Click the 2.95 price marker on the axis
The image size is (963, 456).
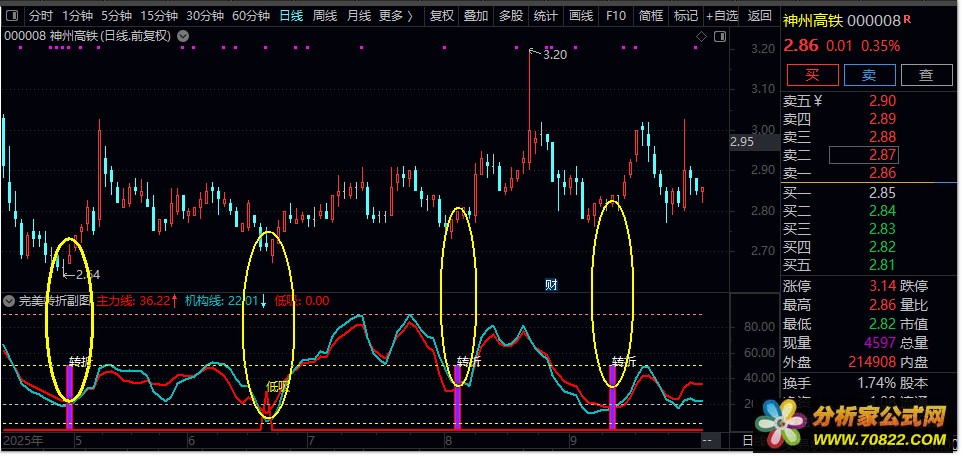(x=741, y=143)
